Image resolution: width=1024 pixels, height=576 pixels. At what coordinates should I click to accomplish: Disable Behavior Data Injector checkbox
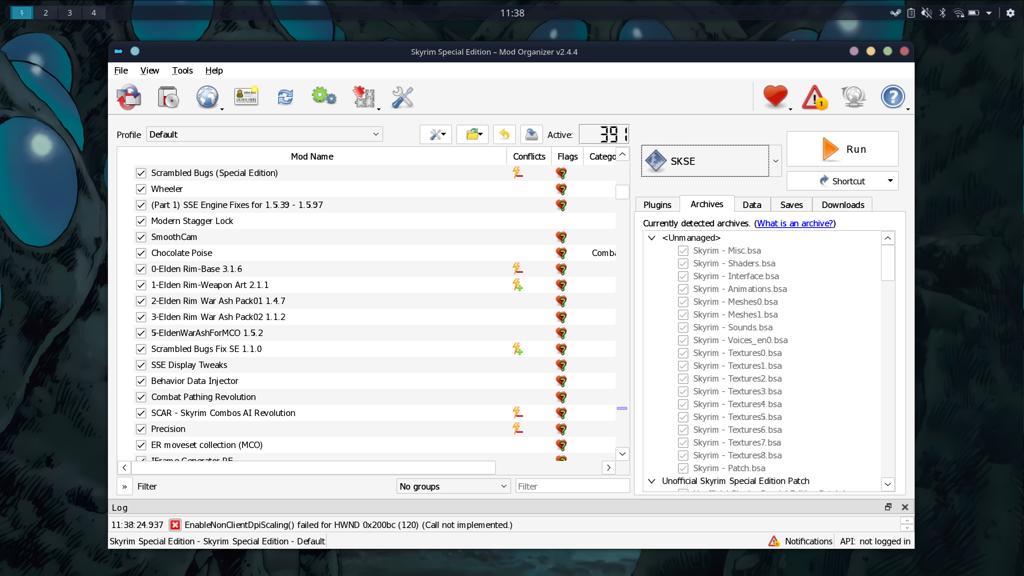click(x=141, y=381)
